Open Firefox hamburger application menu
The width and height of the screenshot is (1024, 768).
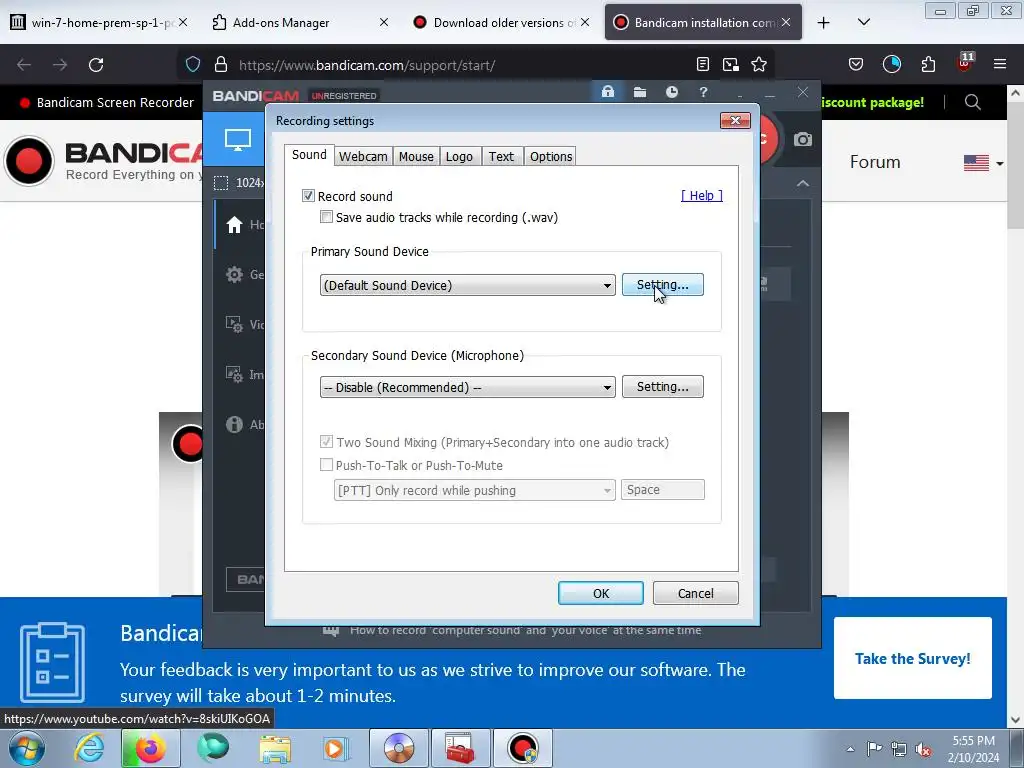tap(1000, 65)
